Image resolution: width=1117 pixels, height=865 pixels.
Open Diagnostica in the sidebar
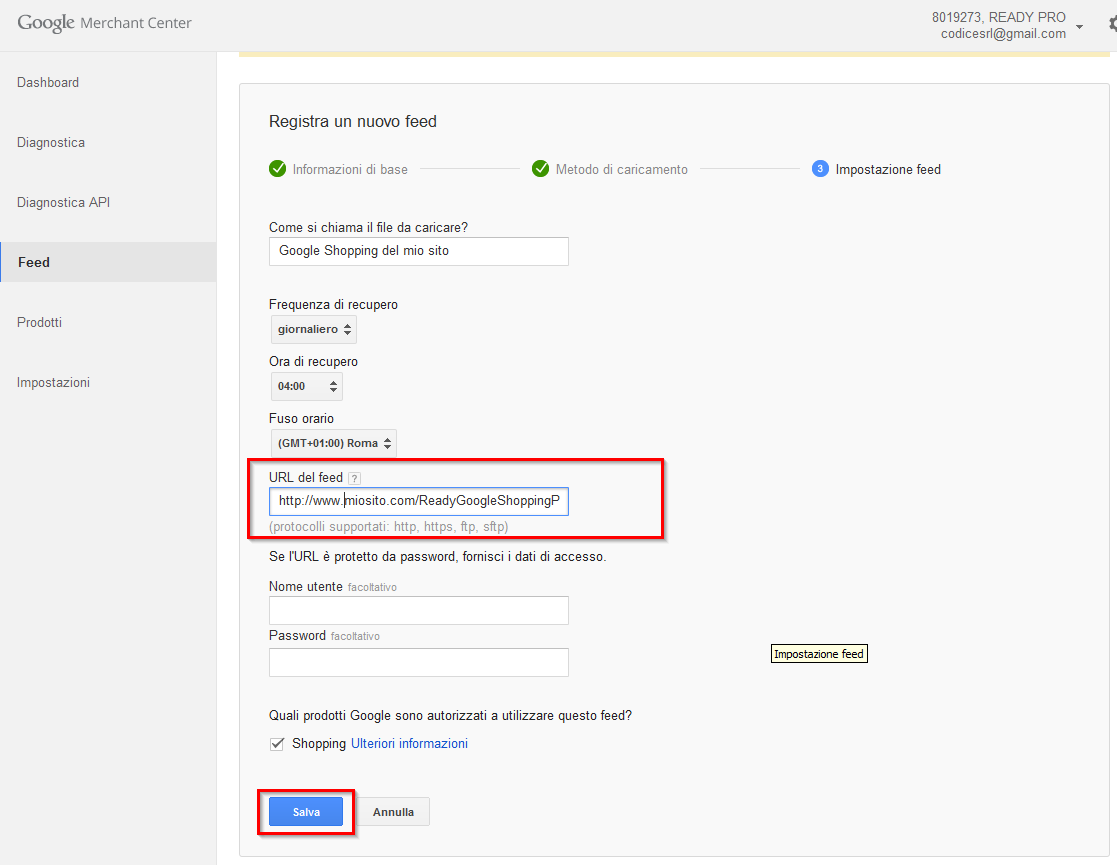[x=51, y=143]
